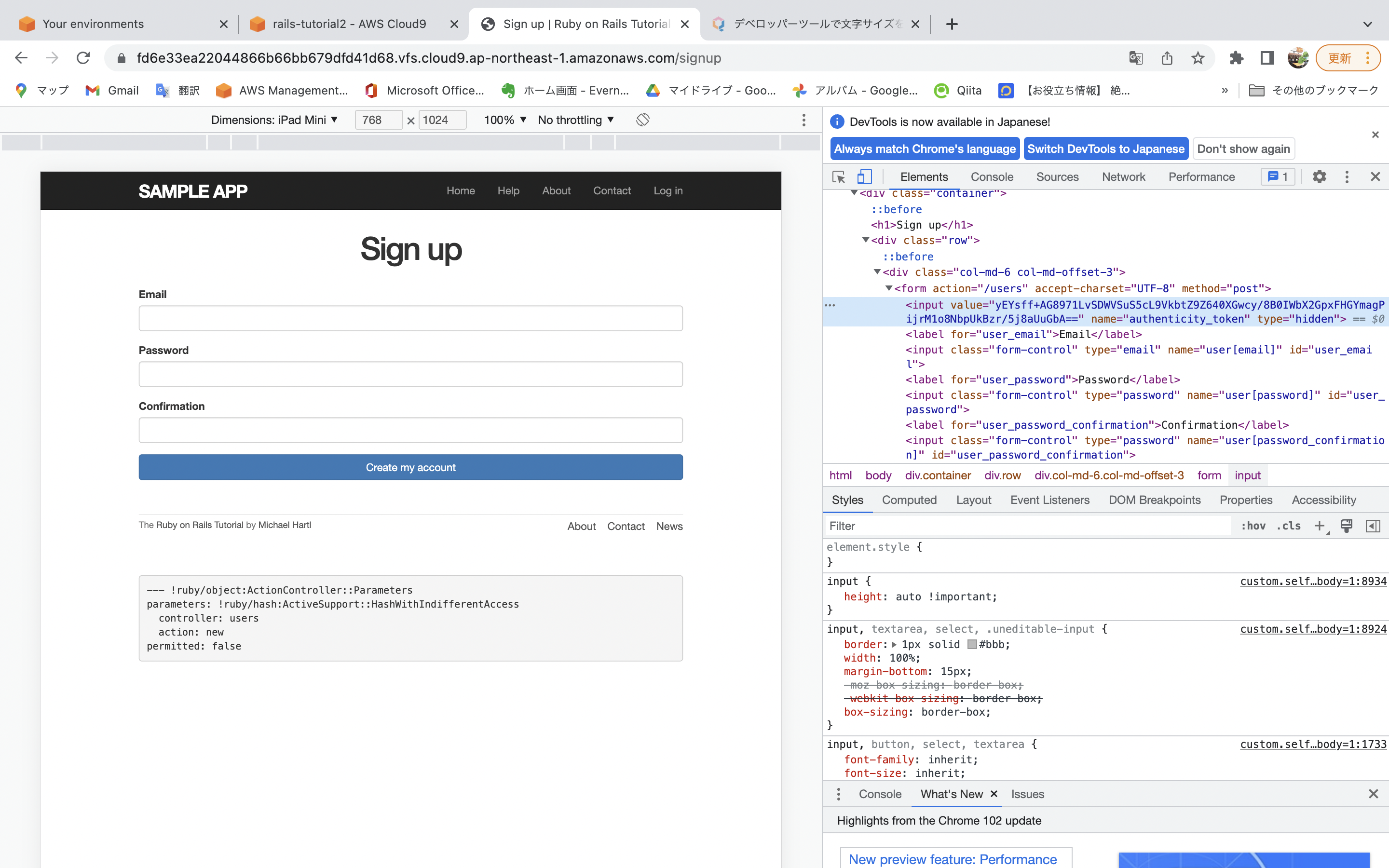Screen dimensions: 1389x868
Task: Click the new style rule plus icon
Action: [x=1319, y=526]
